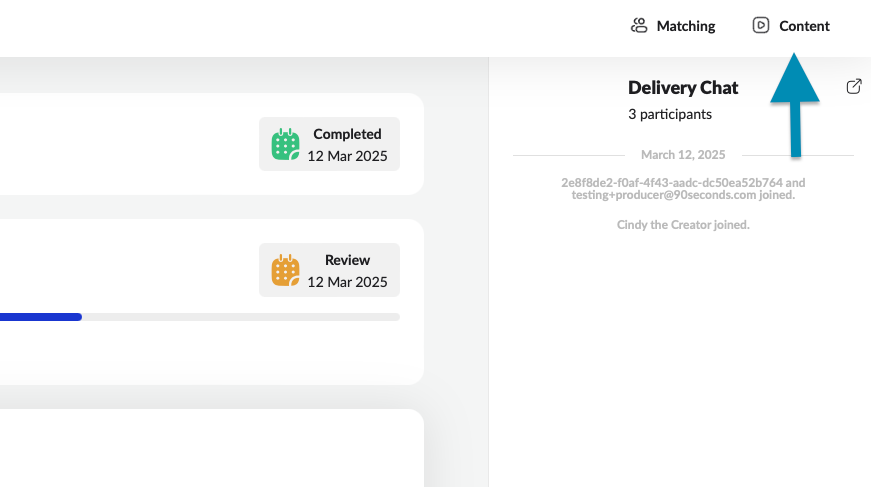Click the green calendar icon beside Completed

pyautogui.click(x=286, y=145)
